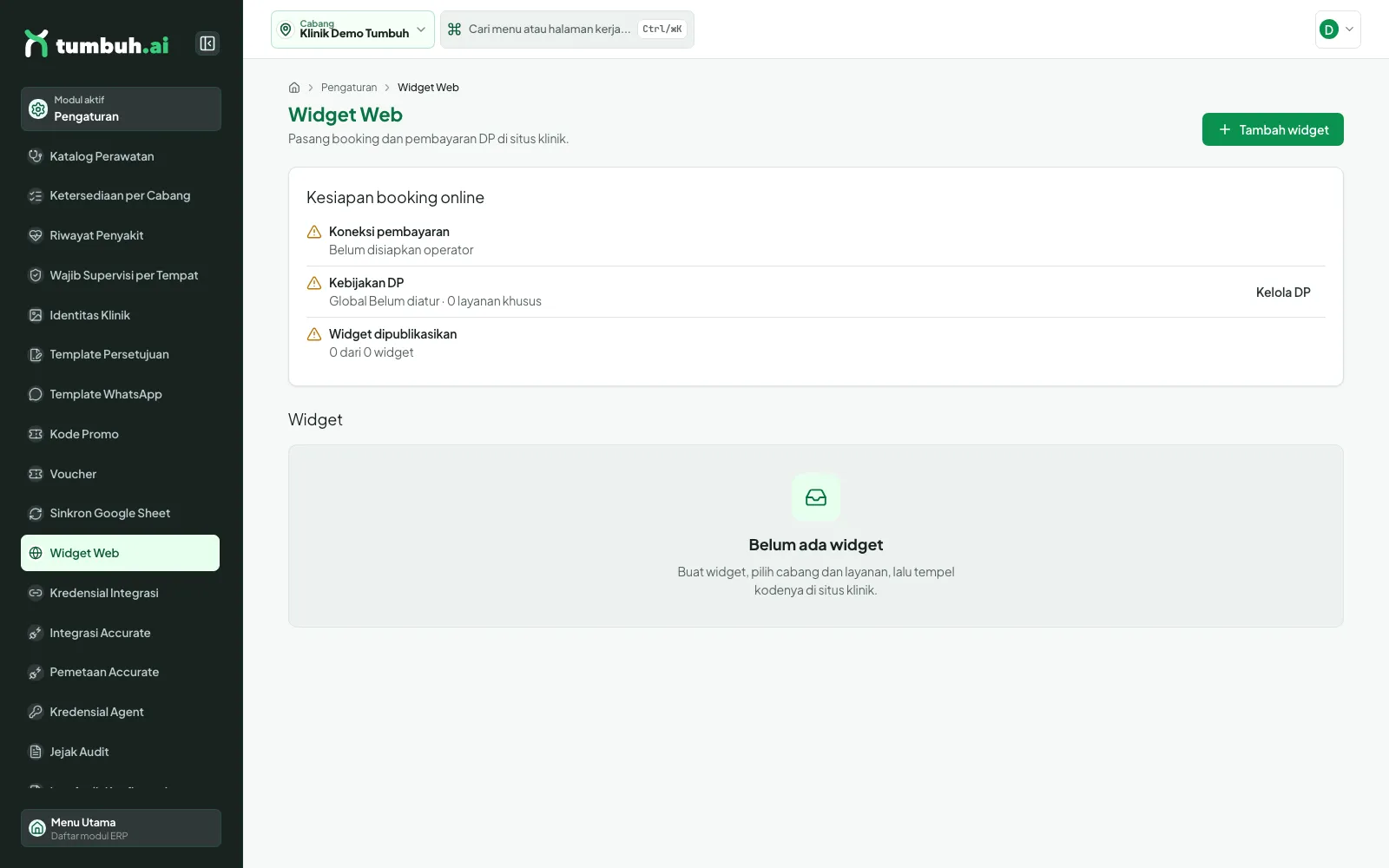Click the Tambah widget button
Screen dimensions: 1389x868
pyautogui.click(x=1273, y=129)
